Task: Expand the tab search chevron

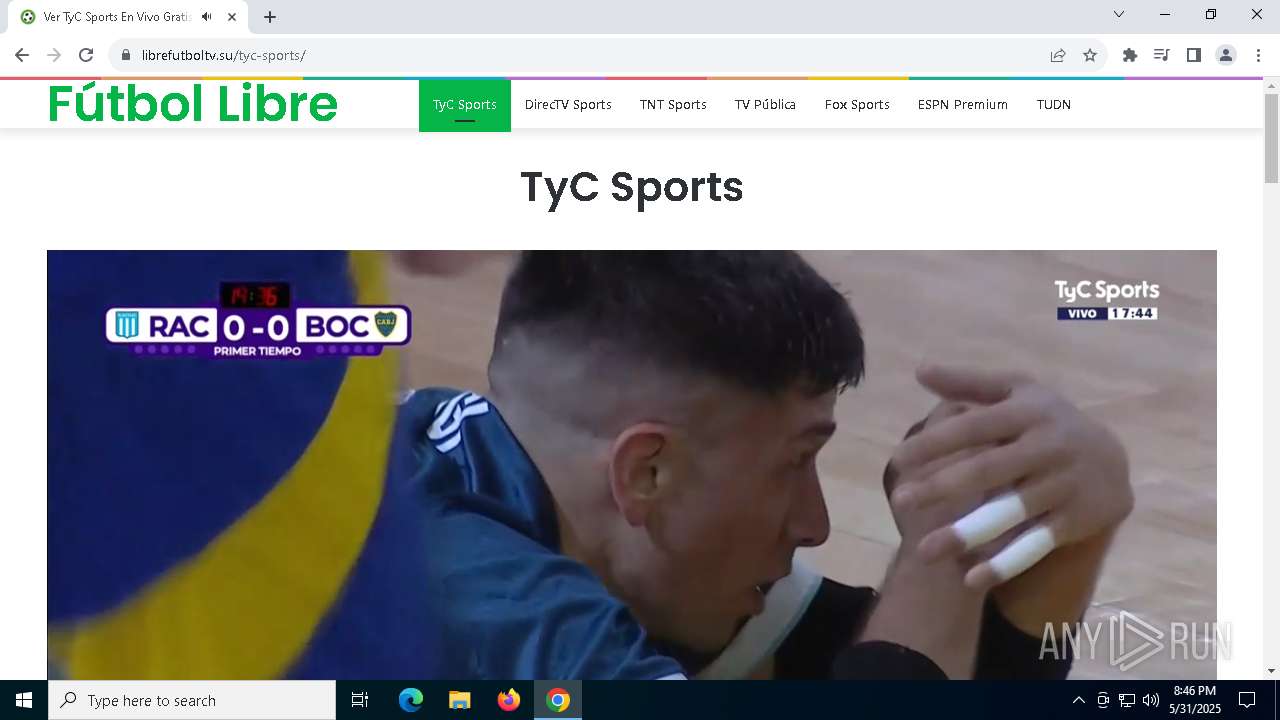Action: 1119,14
